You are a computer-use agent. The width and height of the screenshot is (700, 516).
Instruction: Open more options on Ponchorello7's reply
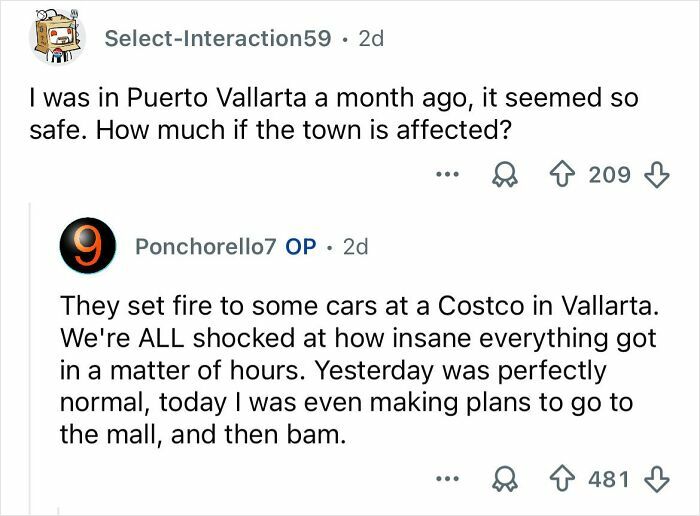click(447, 479)
